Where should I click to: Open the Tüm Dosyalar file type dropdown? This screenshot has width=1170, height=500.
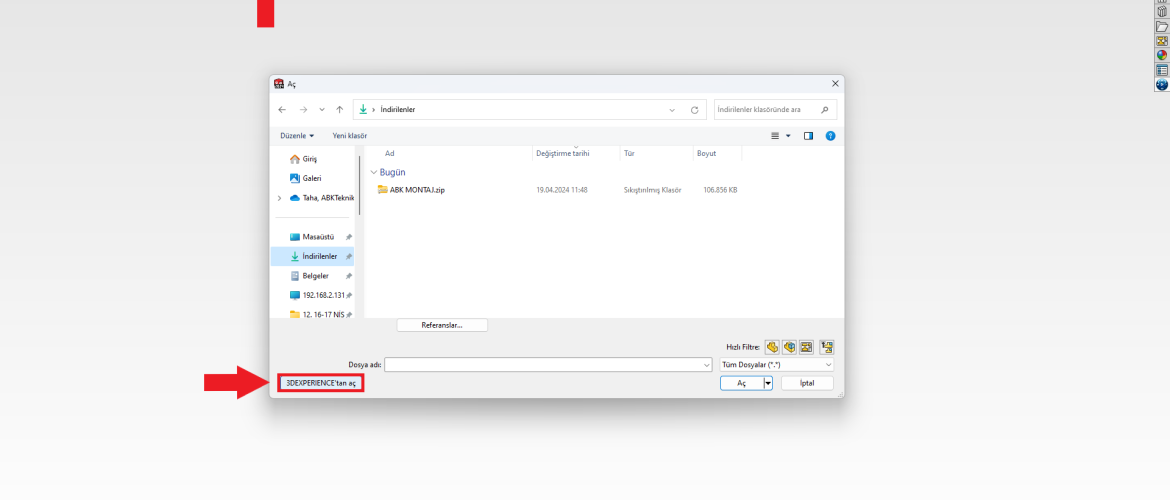click(x=776, y=365)
